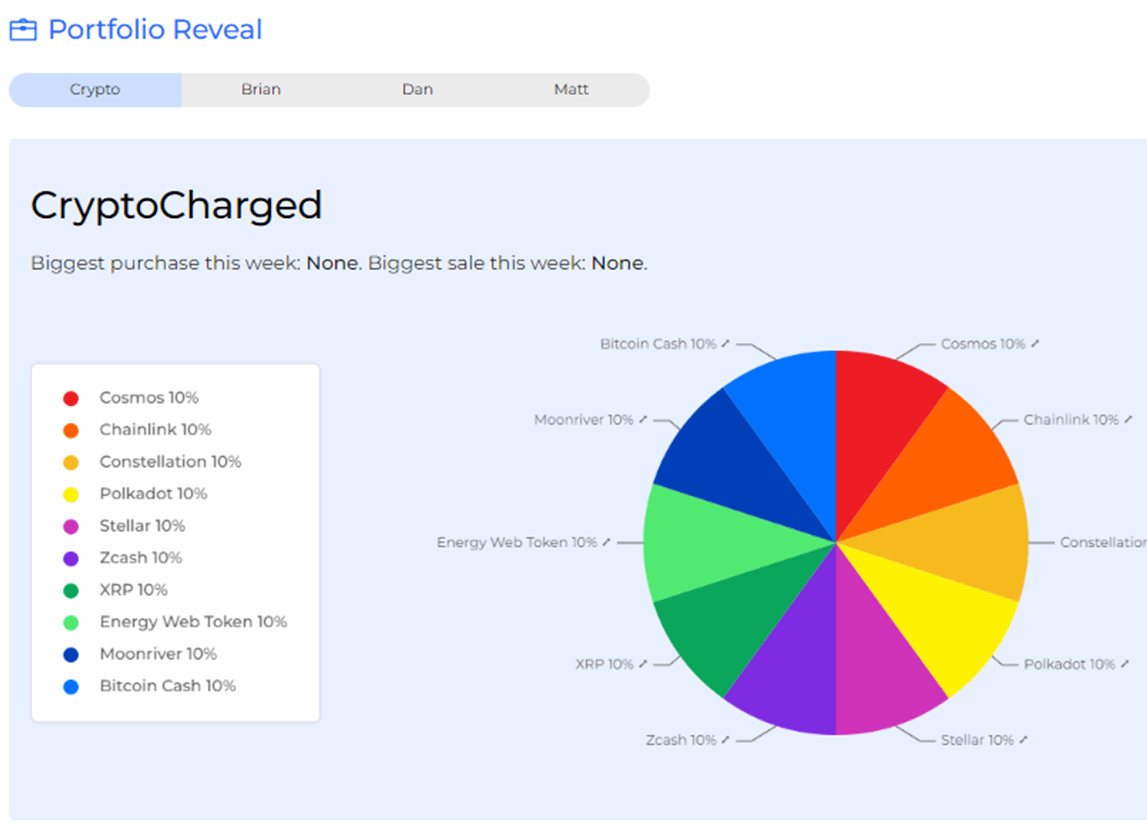Click the link arrow beside Stellar 10% label
Viewport: 1147px width, 836px height.
pos(1023,740)
